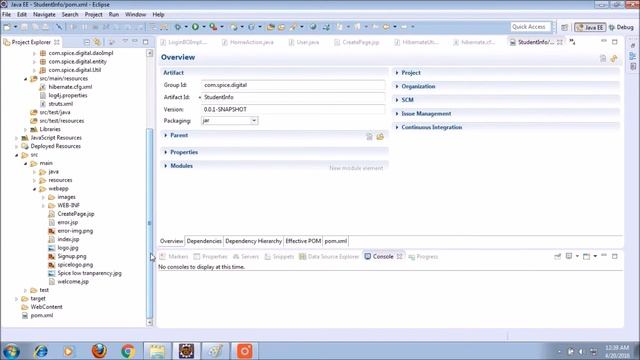The width and height of the screenshot is (640, 360).
Task: Open the Project menu
Action: pos(93,14)
